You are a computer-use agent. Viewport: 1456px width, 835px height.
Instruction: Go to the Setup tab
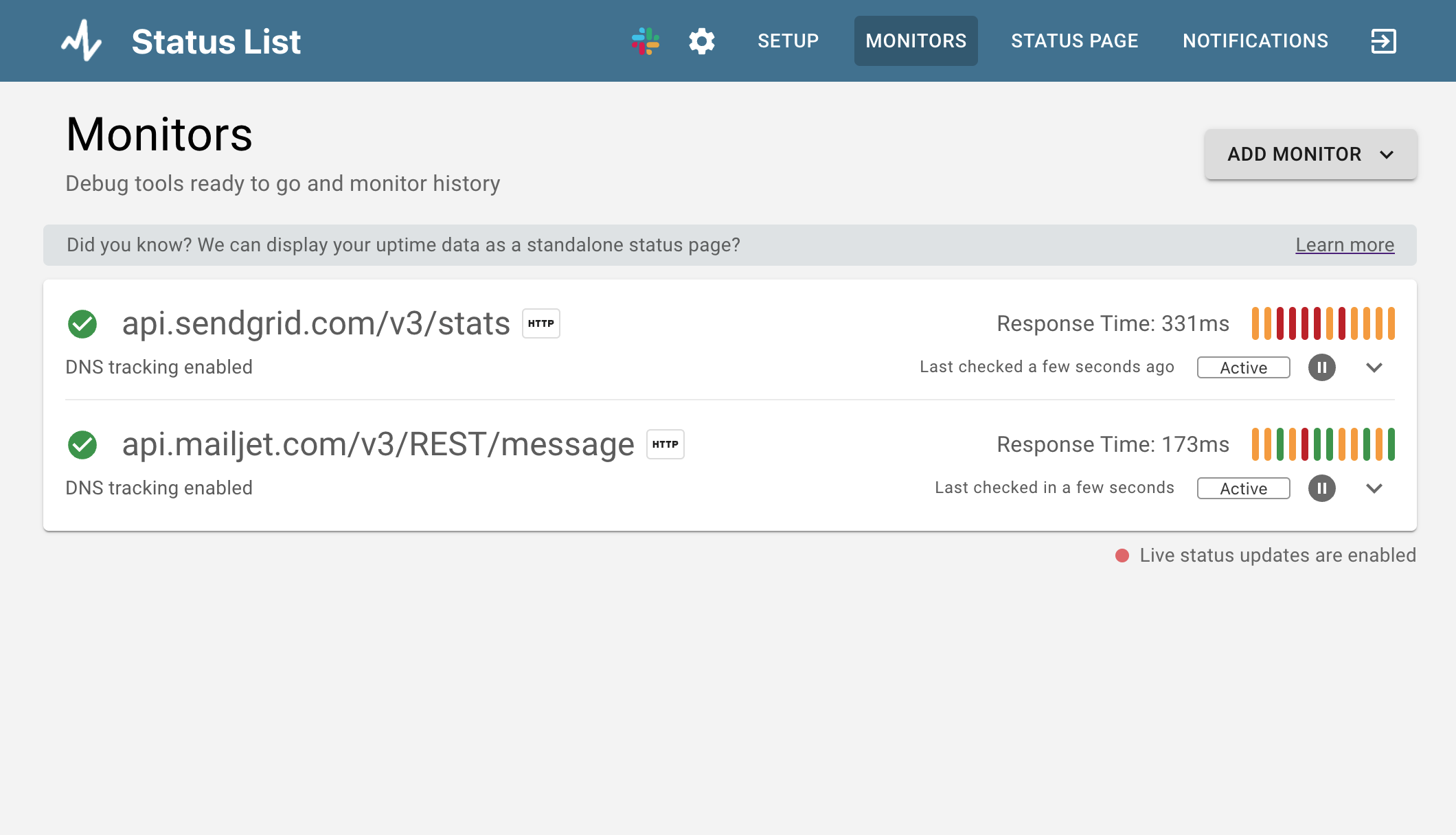coord(788,41)
